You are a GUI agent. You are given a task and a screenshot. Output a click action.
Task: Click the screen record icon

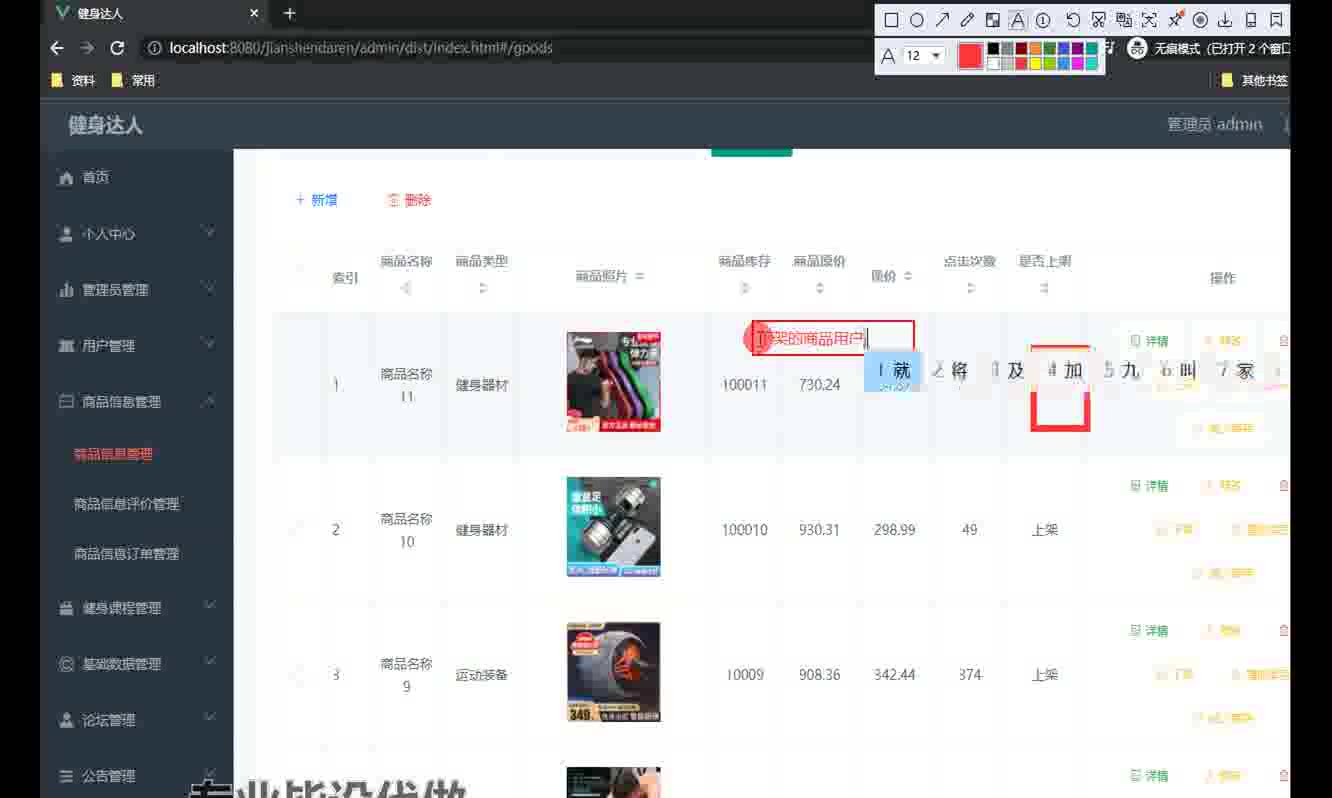tap(1201, 20)
